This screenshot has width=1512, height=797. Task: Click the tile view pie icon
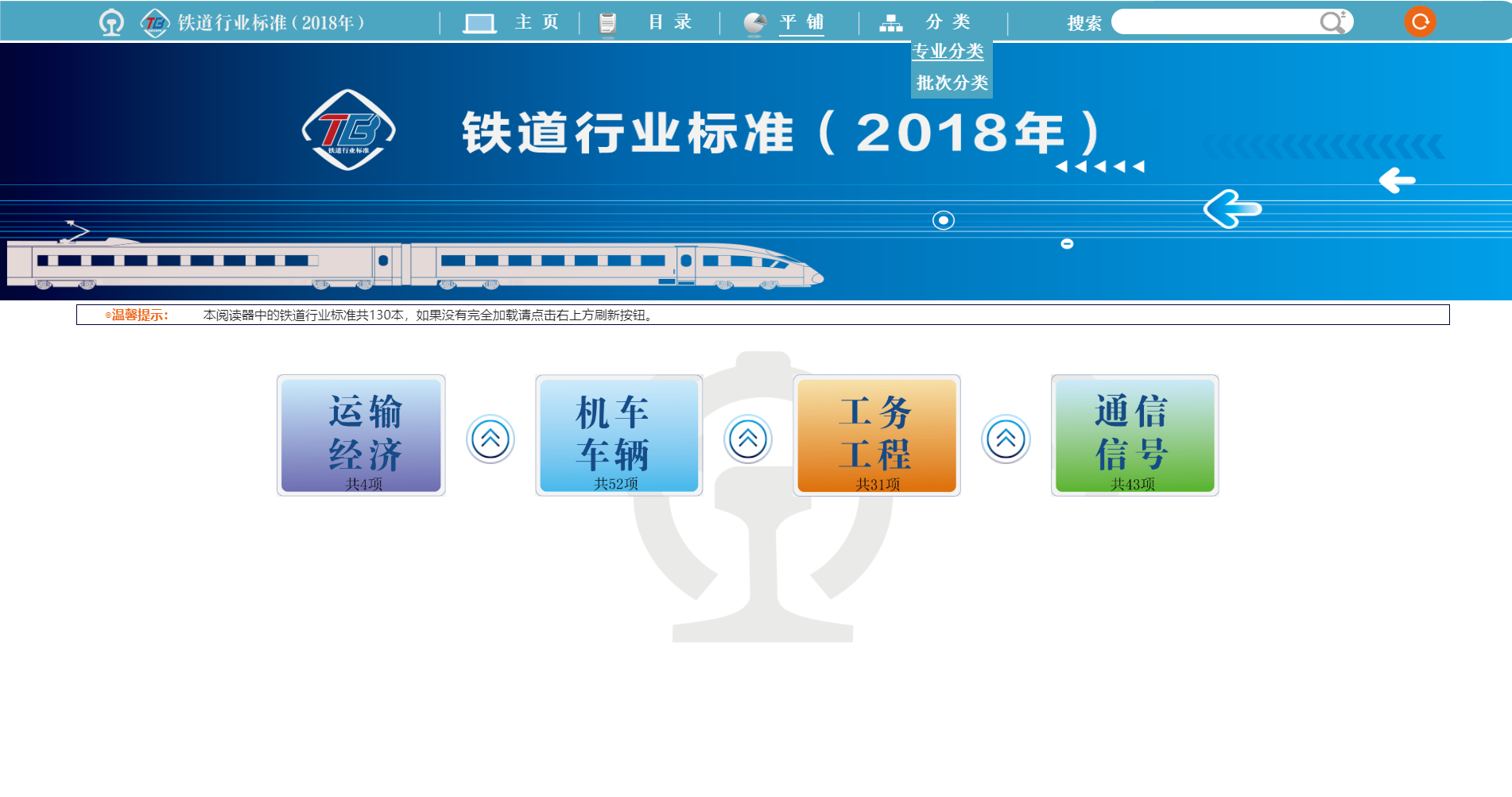pyautogui.click(x=755, y=23)
